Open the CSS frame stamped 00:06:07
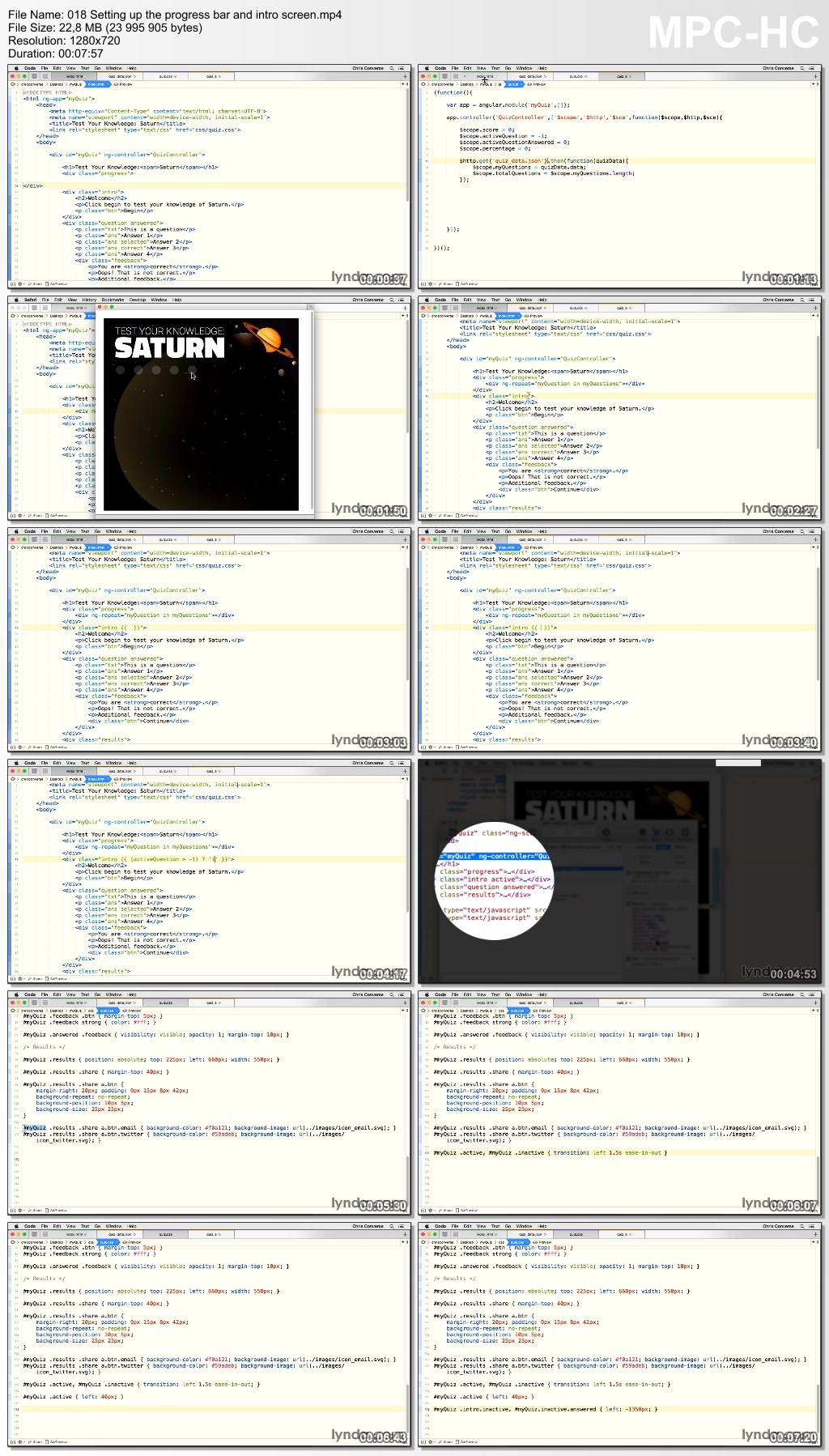The width and height of the screenshot is (829, 1456). point(620,1102)
